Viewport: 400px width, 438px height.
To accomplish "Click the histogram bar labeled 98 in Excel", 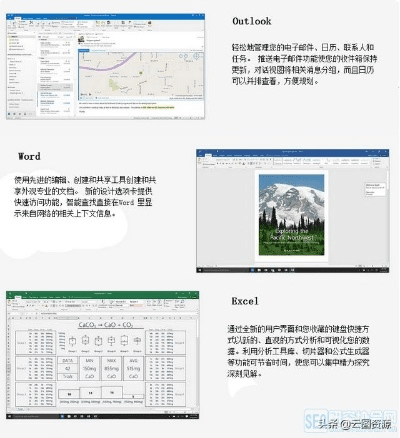I will pos(69,394).
